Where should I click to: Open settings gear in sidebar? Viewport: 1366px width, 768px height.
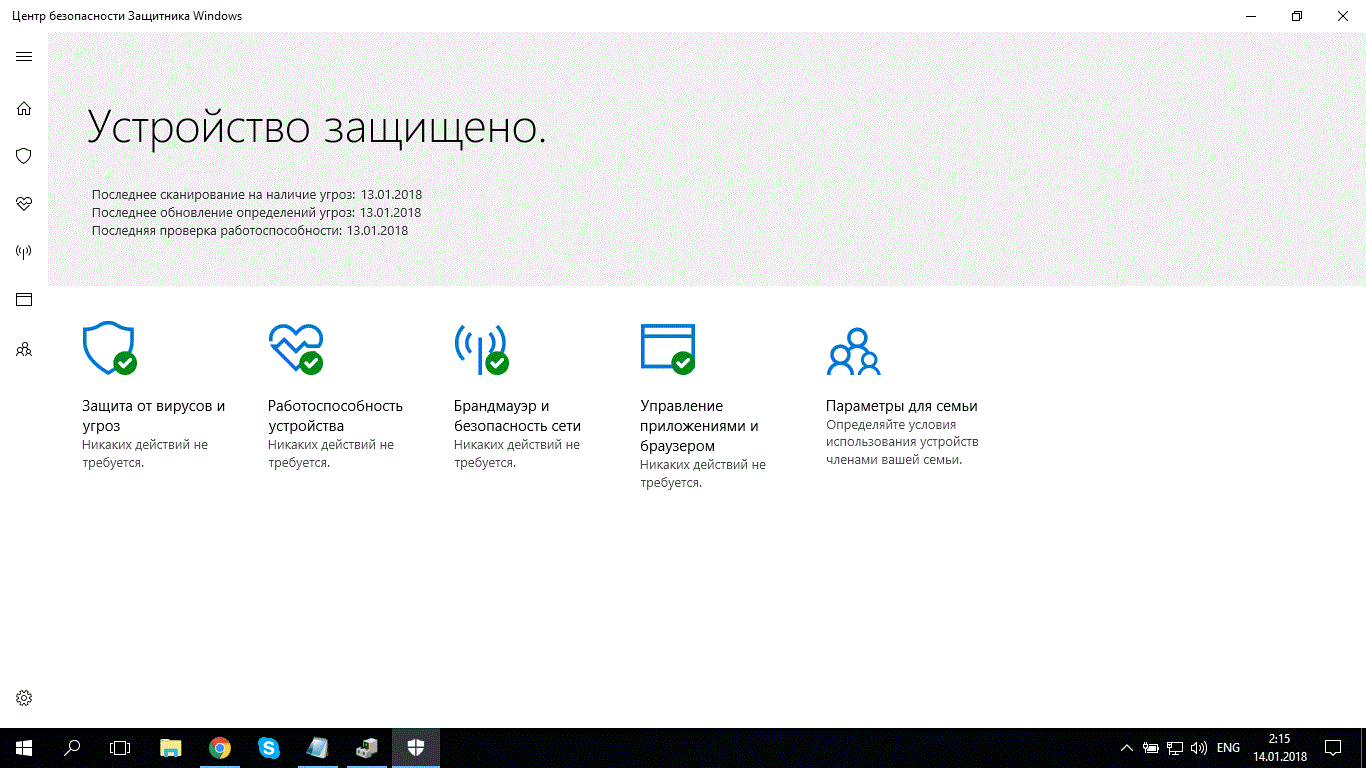point(24,698)
